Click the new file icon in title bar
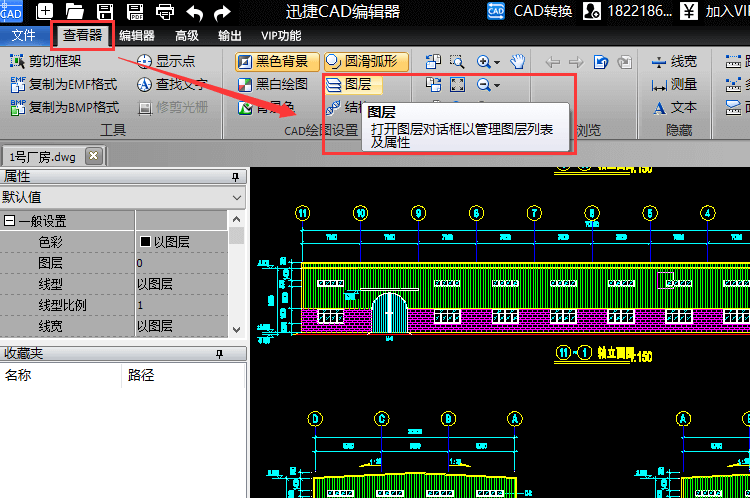Image resolution: width=750 pixels, height=498 pixels. (44, 11)
